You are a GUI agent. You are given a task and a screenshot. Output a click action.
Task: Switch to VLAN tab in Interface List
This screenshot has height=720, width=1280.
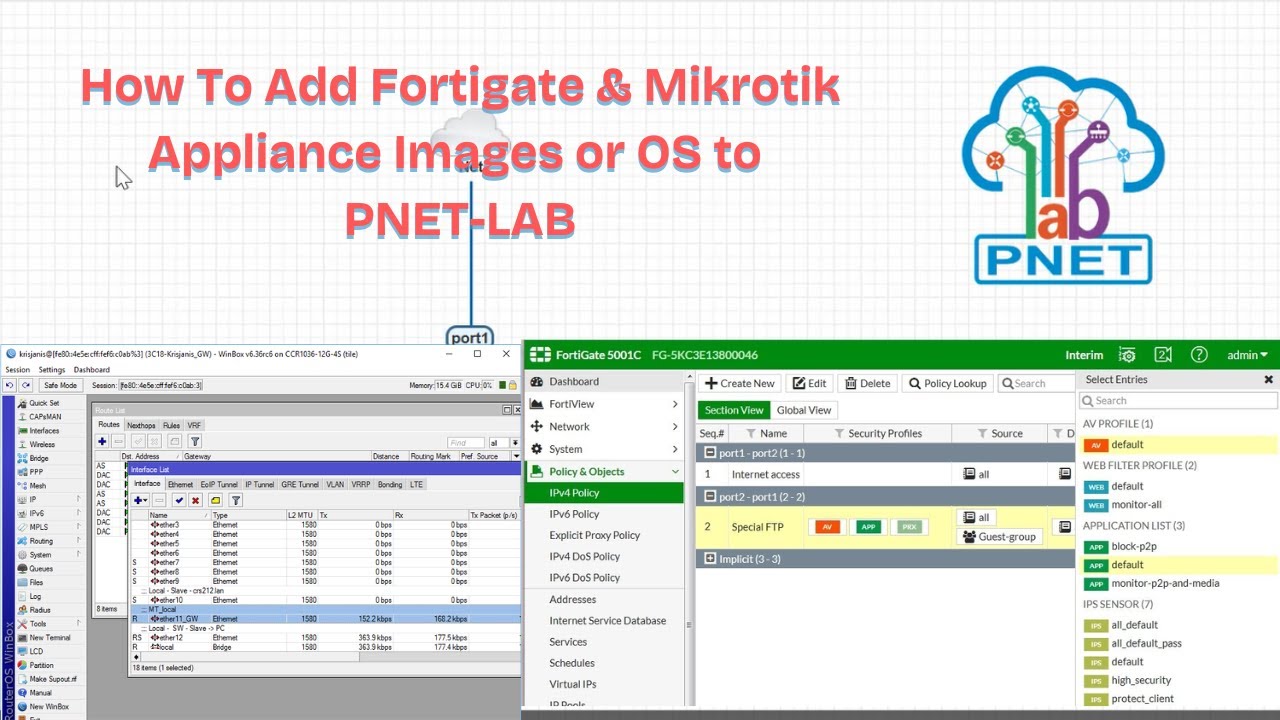[x=335, y=484]
